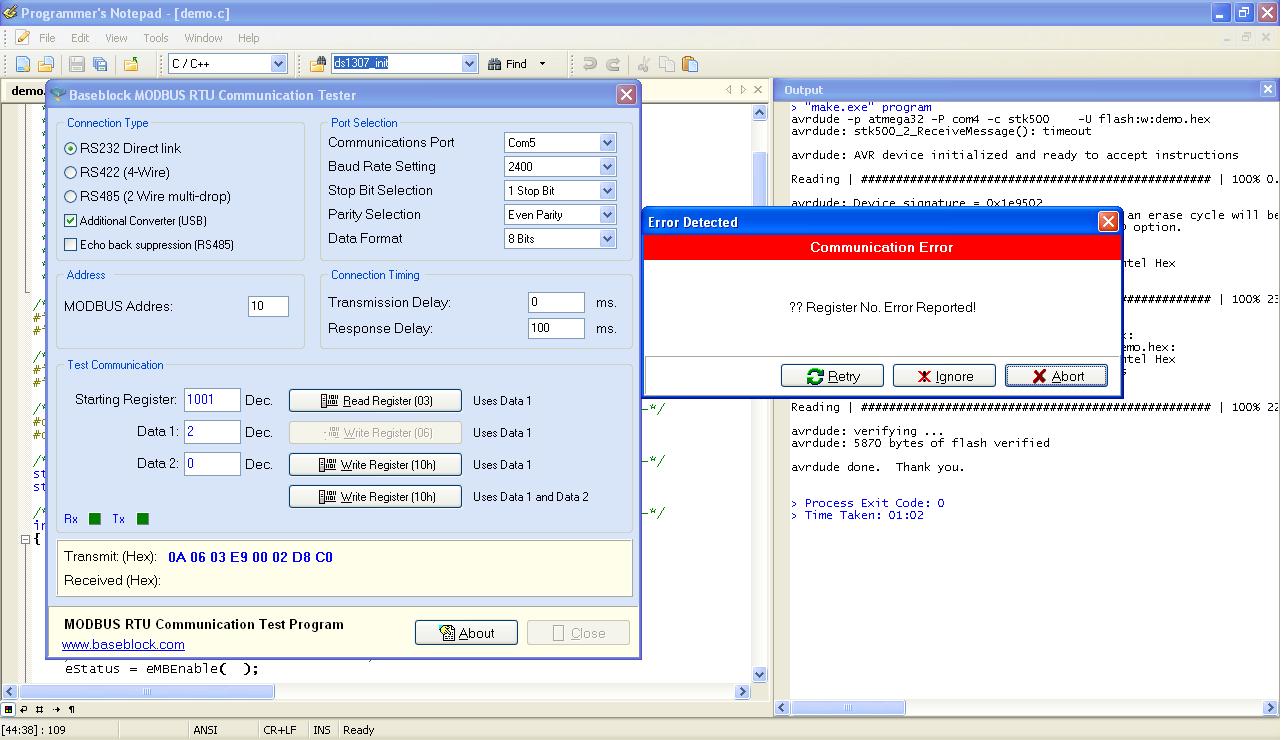Click the leftmost editor view toggle icon
Viewport: 1283px width, 740px height.
[x=8, y=709]
